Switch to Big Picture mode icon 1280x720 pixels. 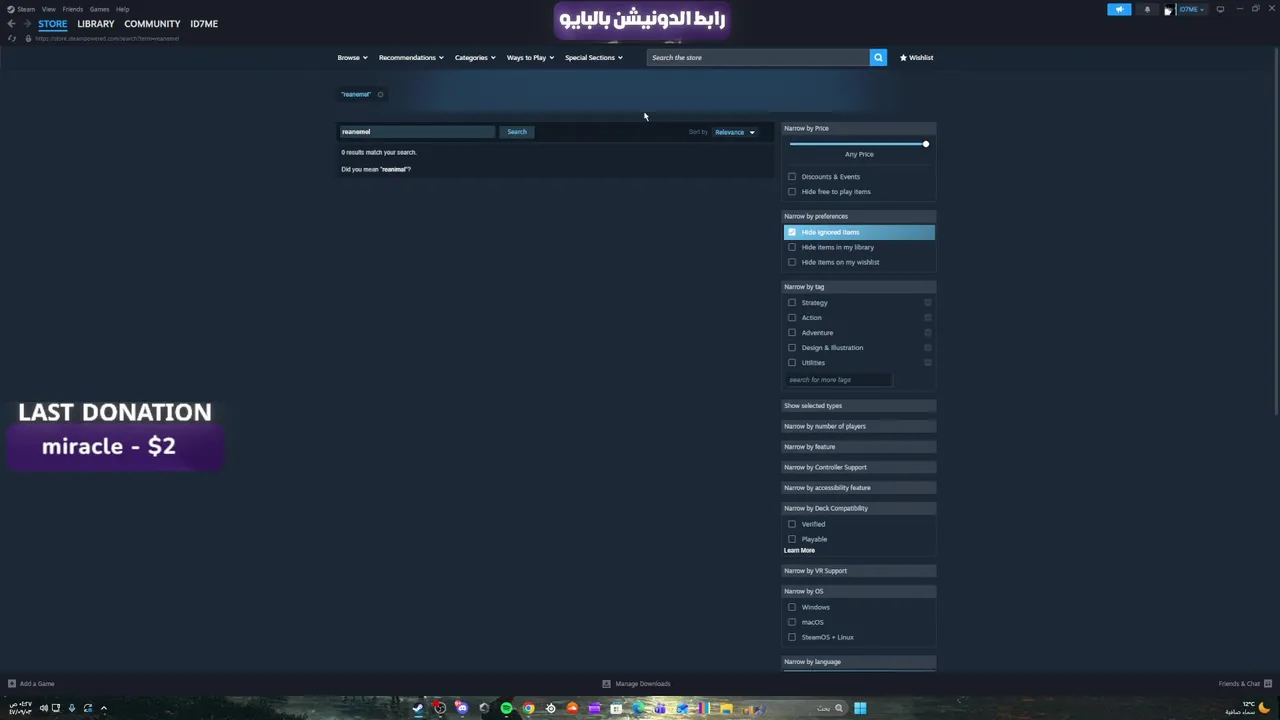[1220, 9]
